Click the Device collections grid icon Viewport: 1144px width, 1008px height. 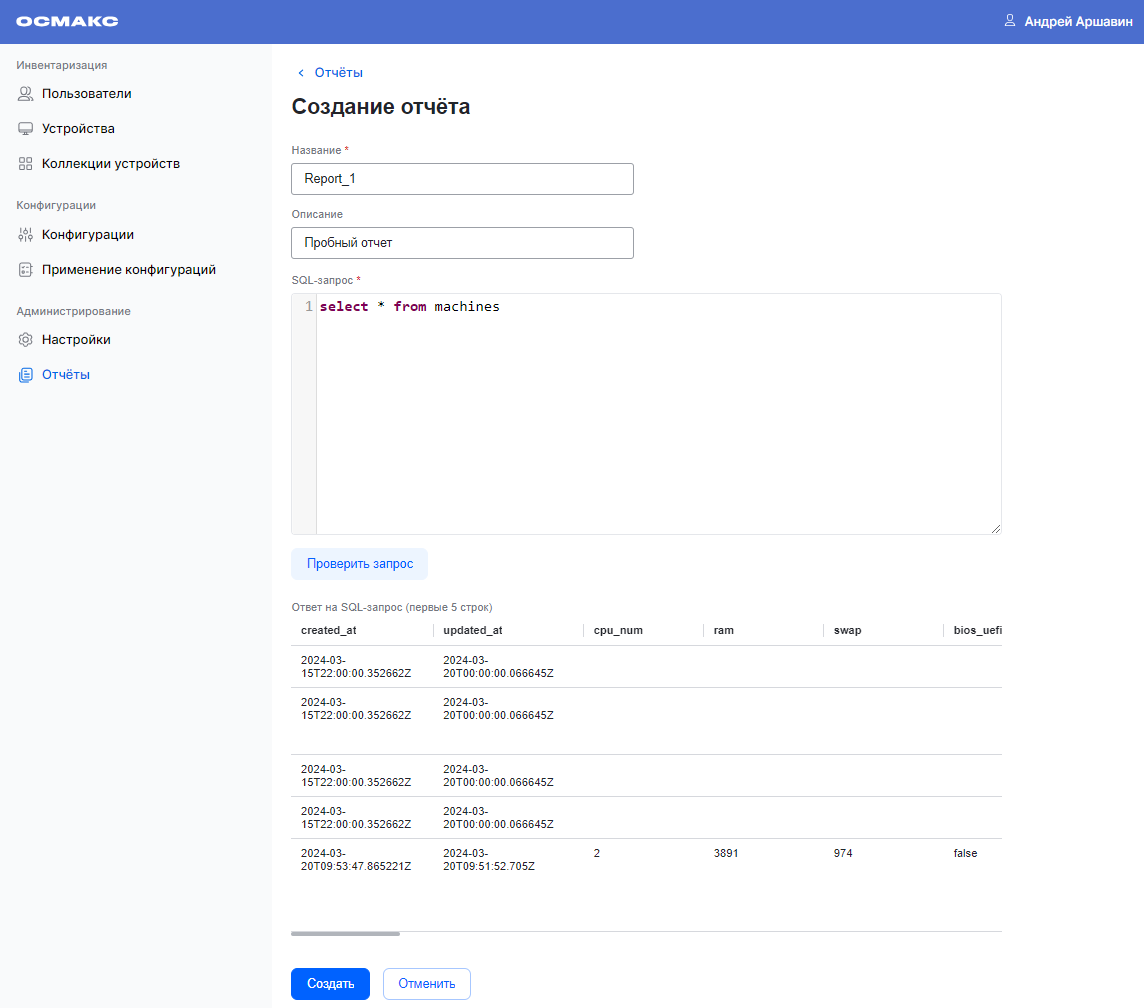(x=26, y=164)
